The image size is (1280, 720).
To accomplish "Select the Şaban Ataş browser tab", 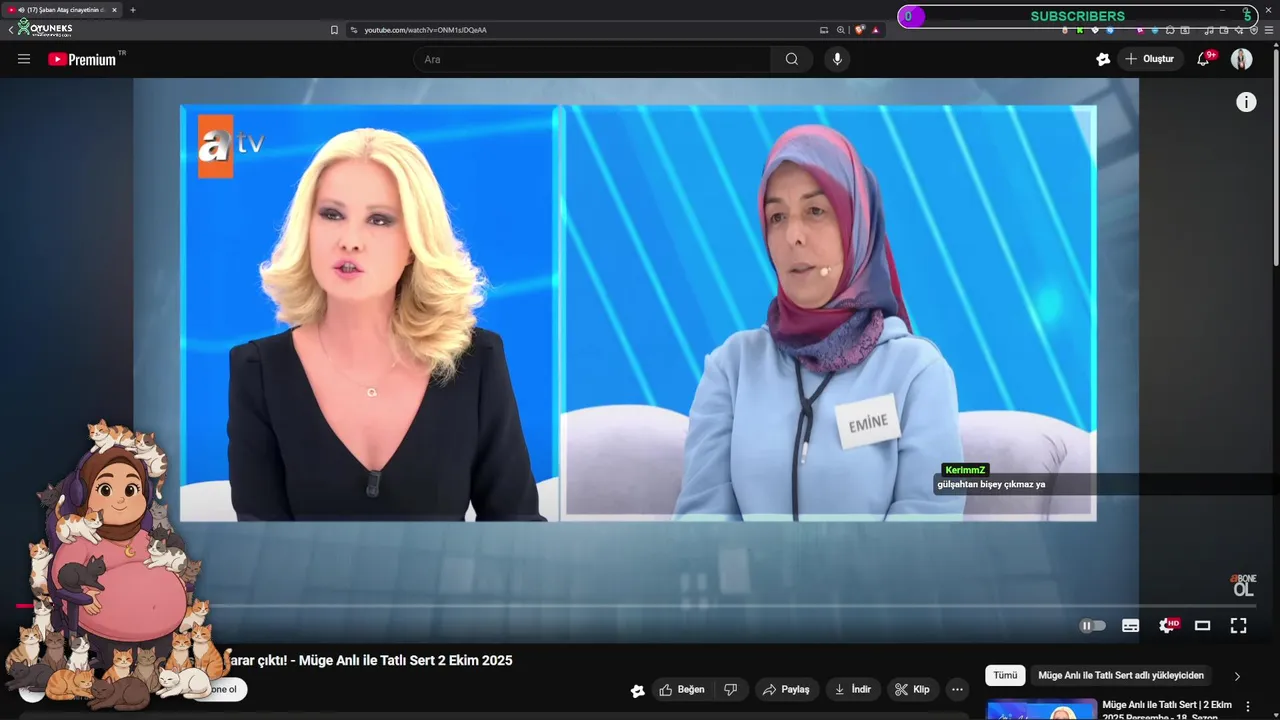I will click(62, 10).
